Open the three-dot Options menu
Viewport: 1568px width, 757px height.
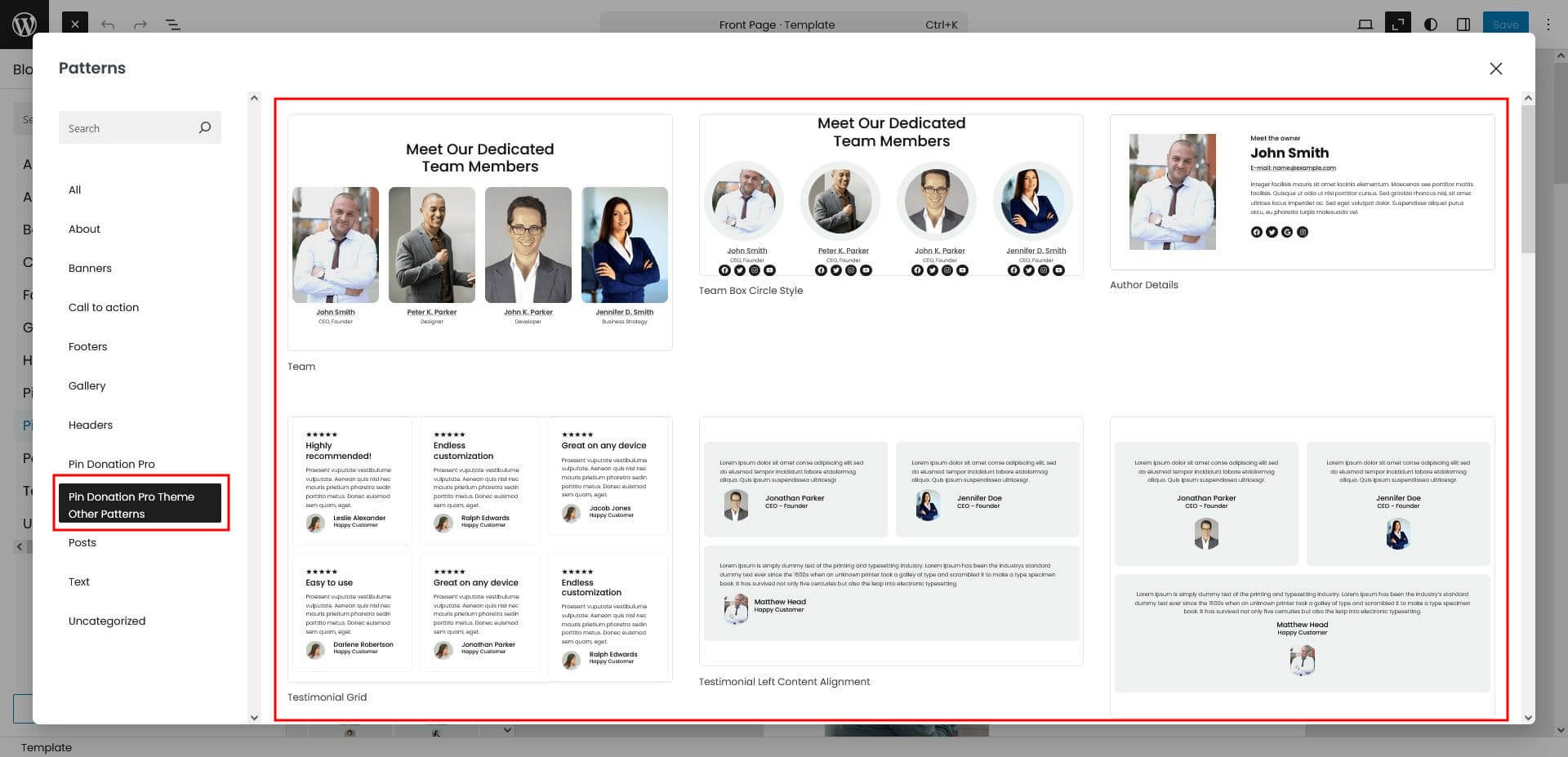(1548, 24)
